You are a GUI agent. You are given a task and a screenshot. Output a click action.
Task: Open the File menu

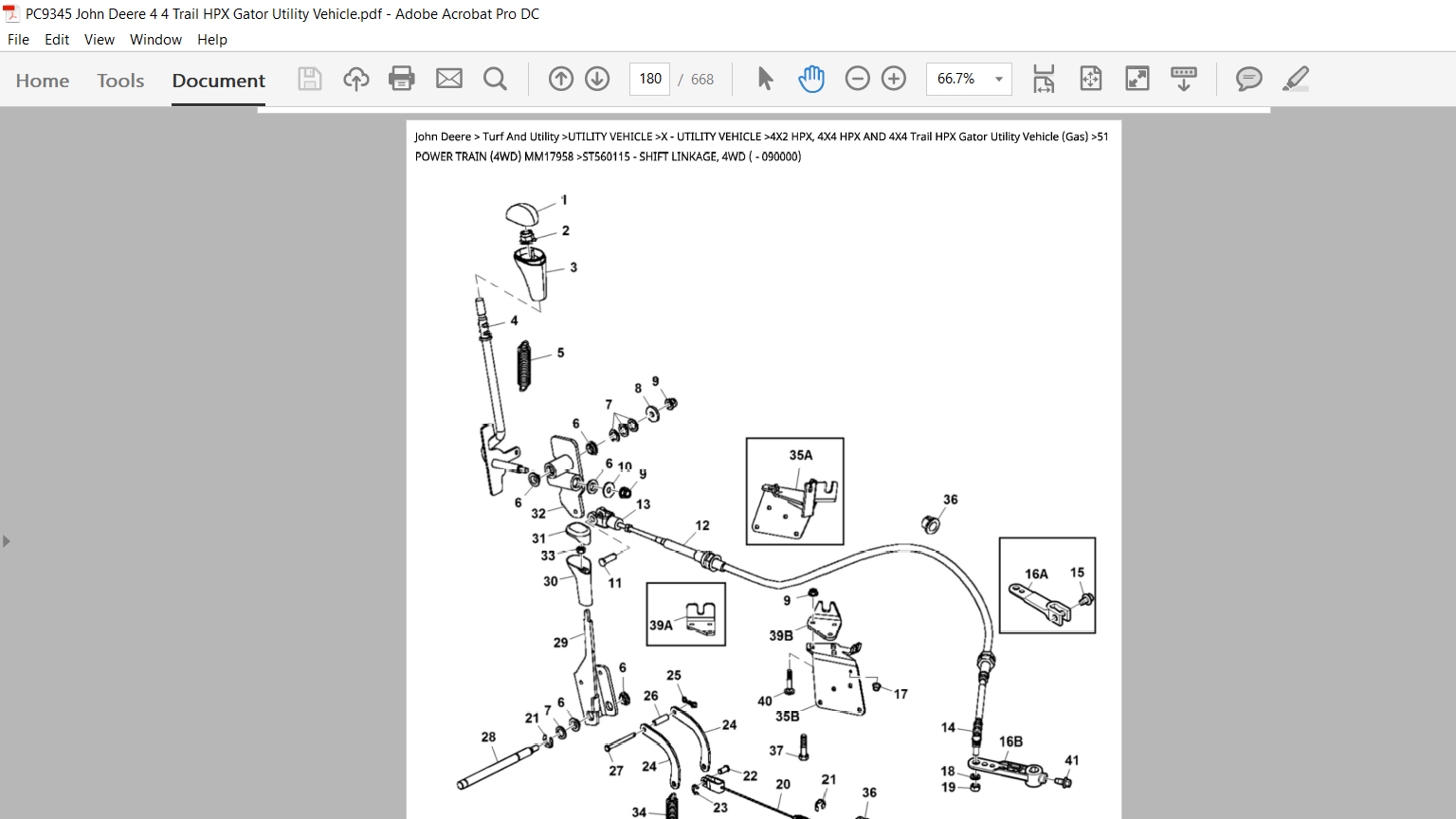18,40
